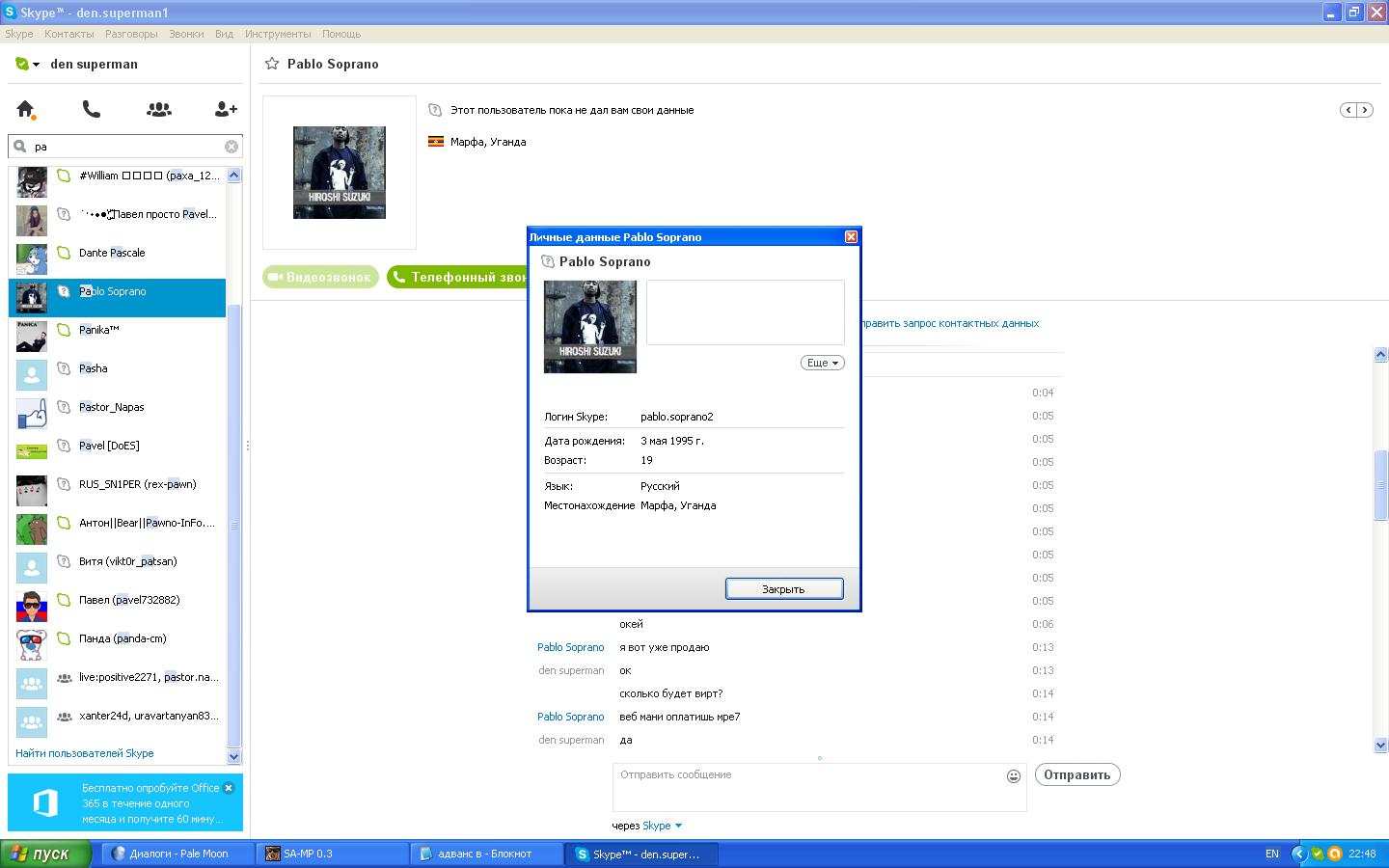Click the Uganda flag icon in header
1389x868 pixels.
click(436, 142)
